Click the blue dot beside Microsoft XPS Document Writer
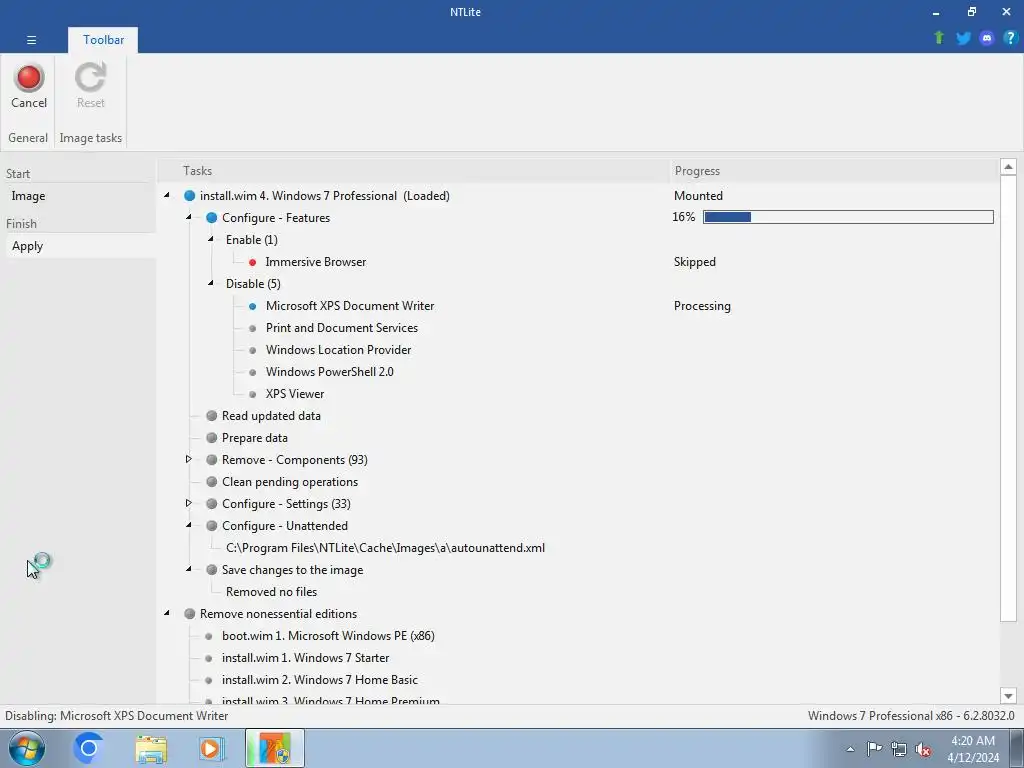The image size is (1024, 768). click(x=253, y=306)
